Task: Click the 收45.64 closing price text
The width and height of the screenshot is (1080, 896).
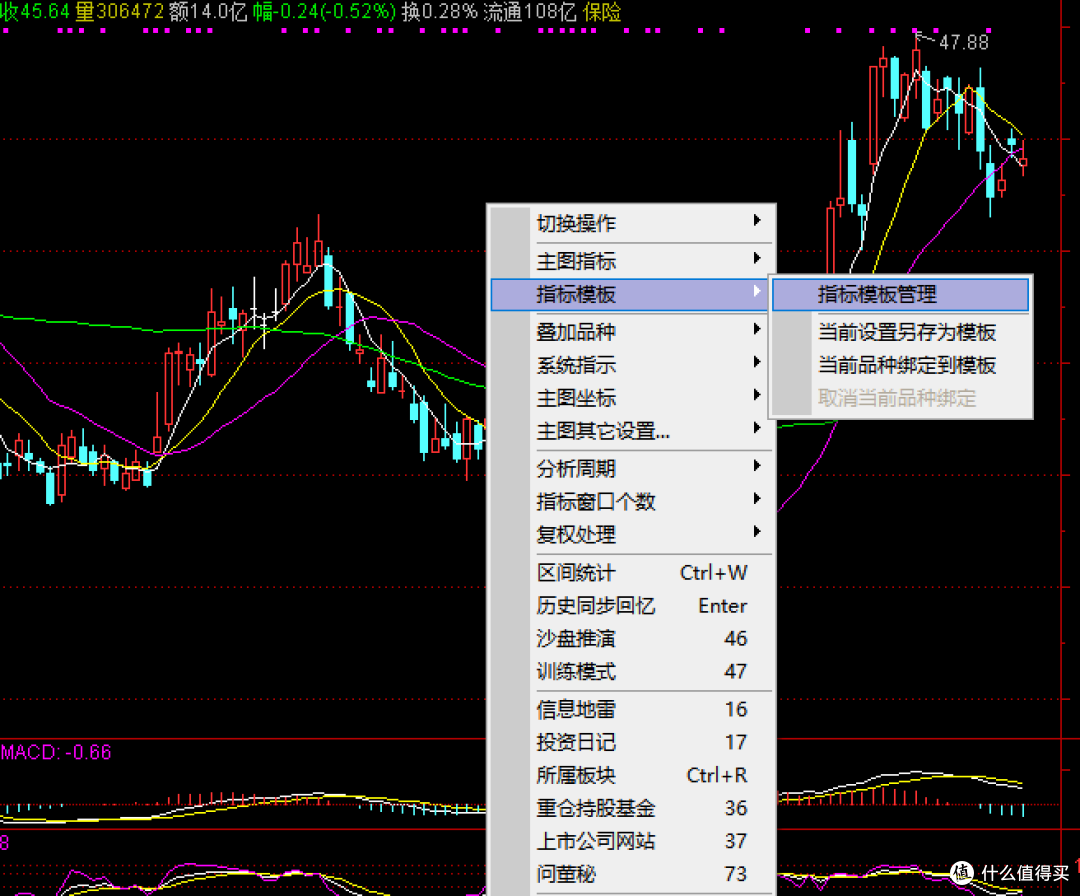Action: click(x=34, y=12)
